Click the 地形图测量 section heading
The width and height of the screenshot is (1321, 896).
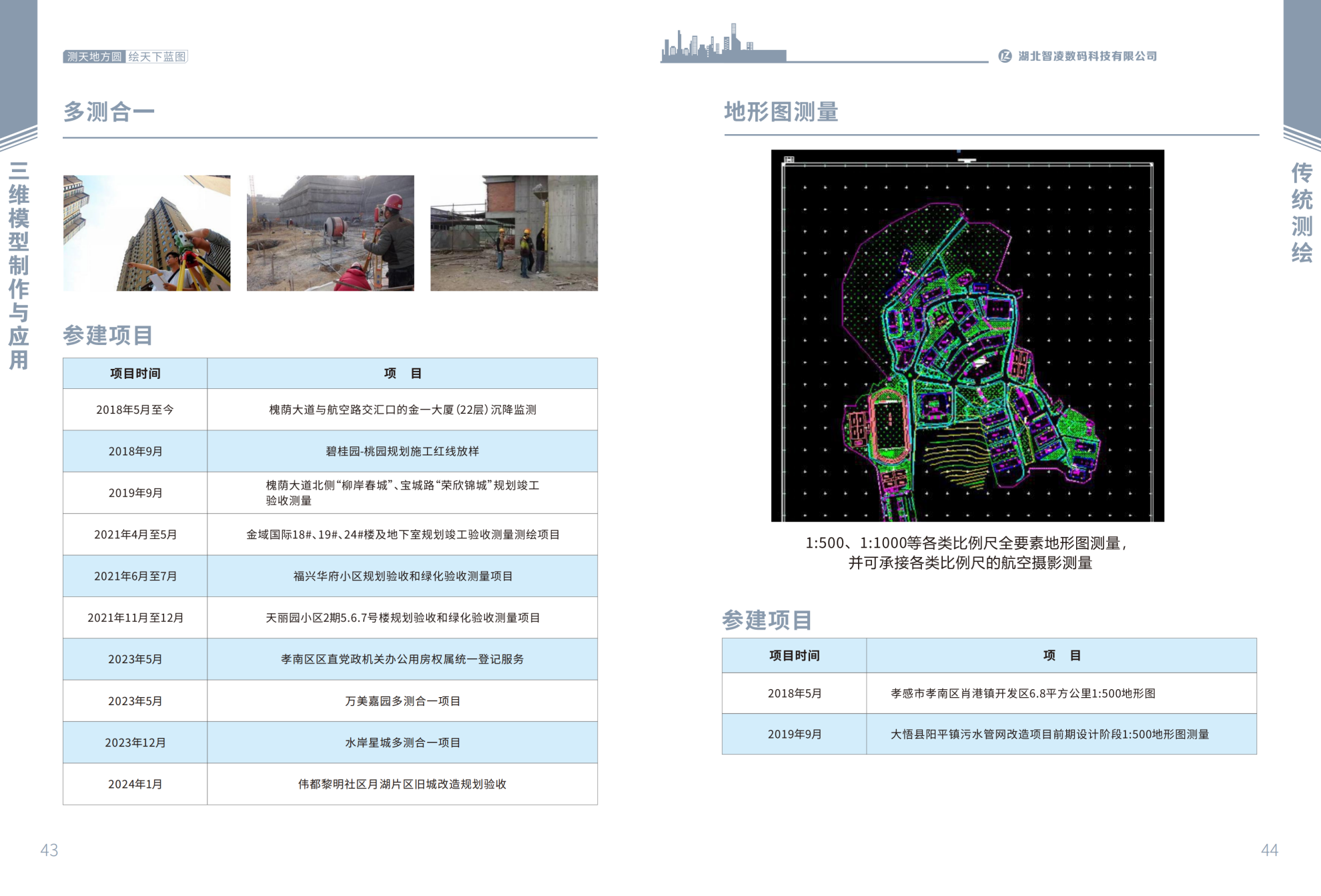coord(781,111)
